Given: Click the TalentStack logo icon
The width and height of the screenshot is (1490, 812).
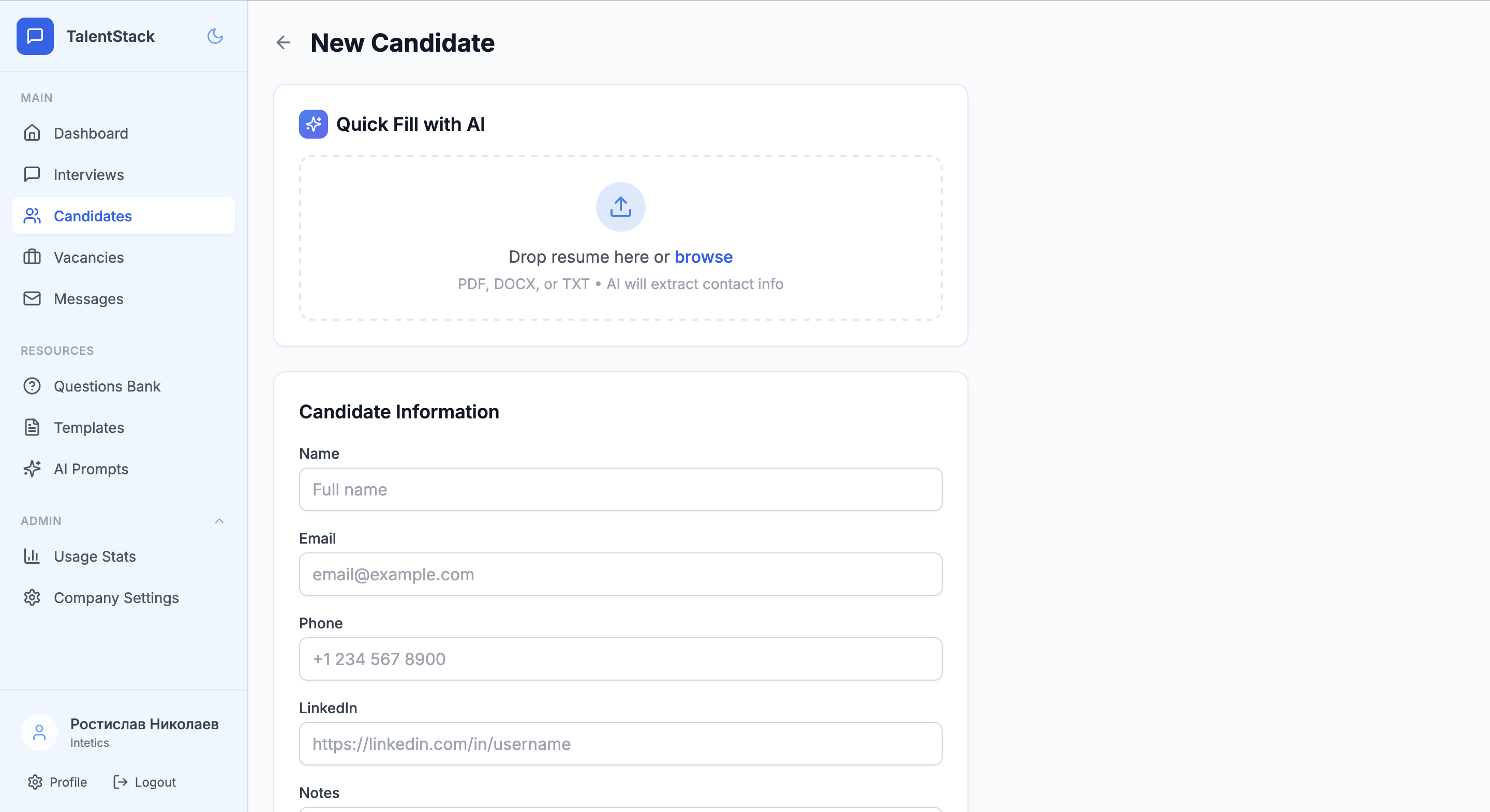Looking at the screenshot, I should pyautogui.click(x=35, y=36).
